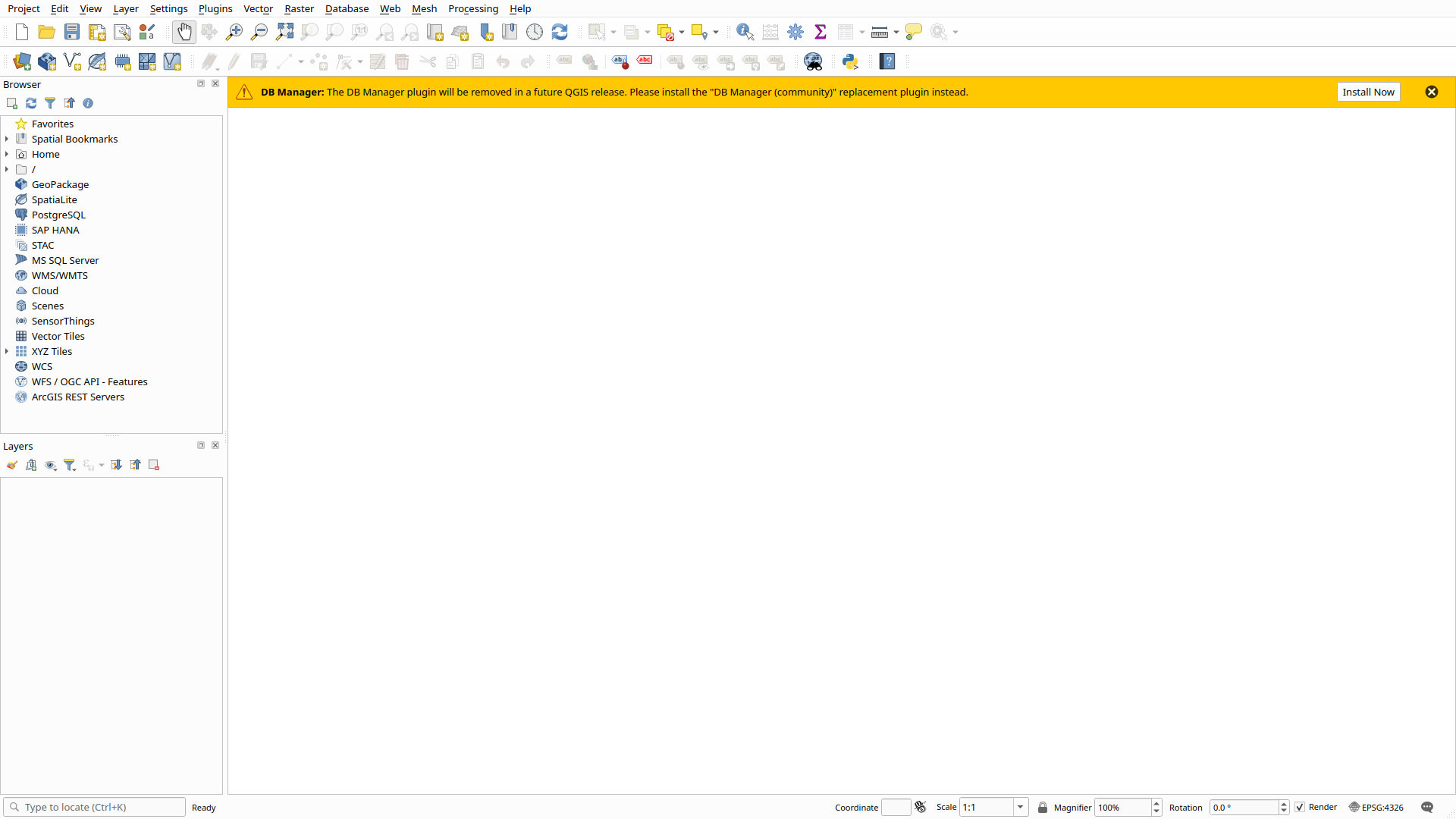Select the Zoom Out tool
Viewport: 1456px width, 819px height.
tap(259, 32)
